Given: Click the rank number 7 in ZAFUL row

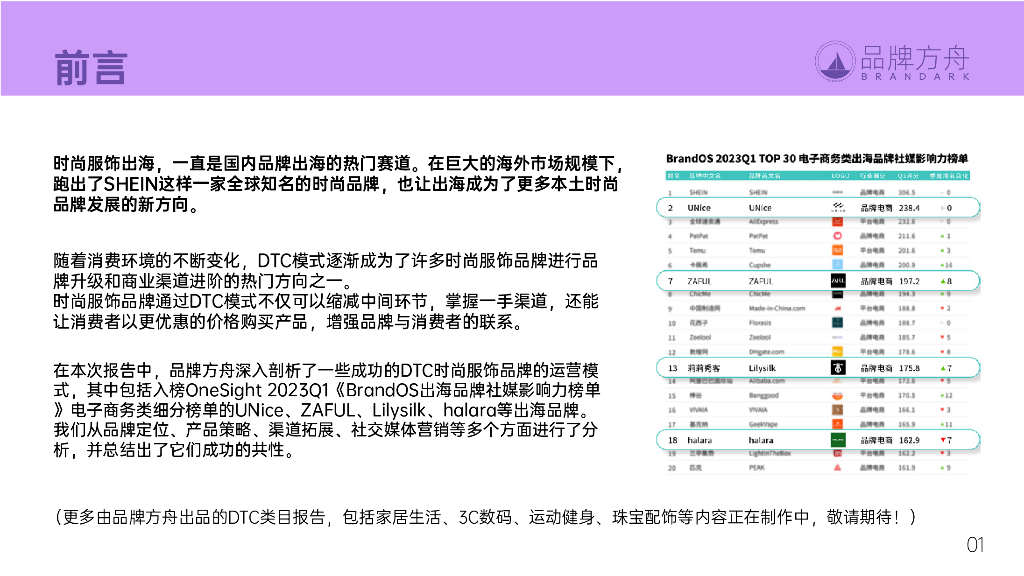Looking at the screenshot, I should tap(670, 281).
